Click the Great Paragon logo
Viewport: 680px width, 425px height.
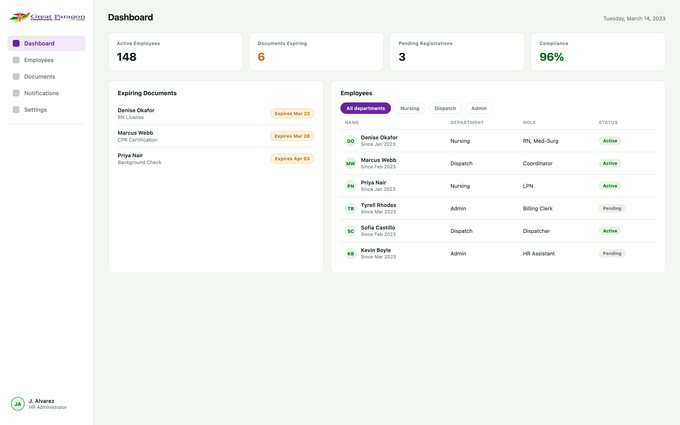pos(48,17)
